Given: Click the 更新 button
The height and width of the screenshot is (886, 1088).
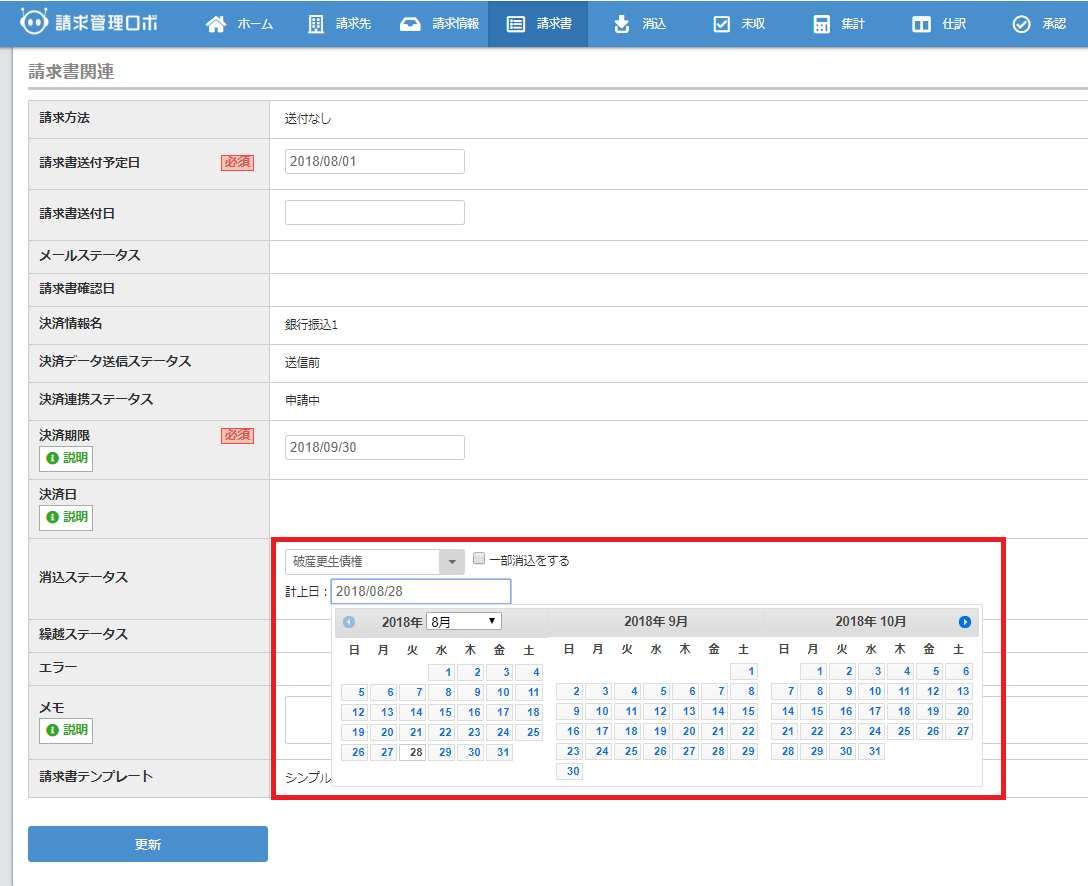Looking at the screenshot, I should point(148,844).
